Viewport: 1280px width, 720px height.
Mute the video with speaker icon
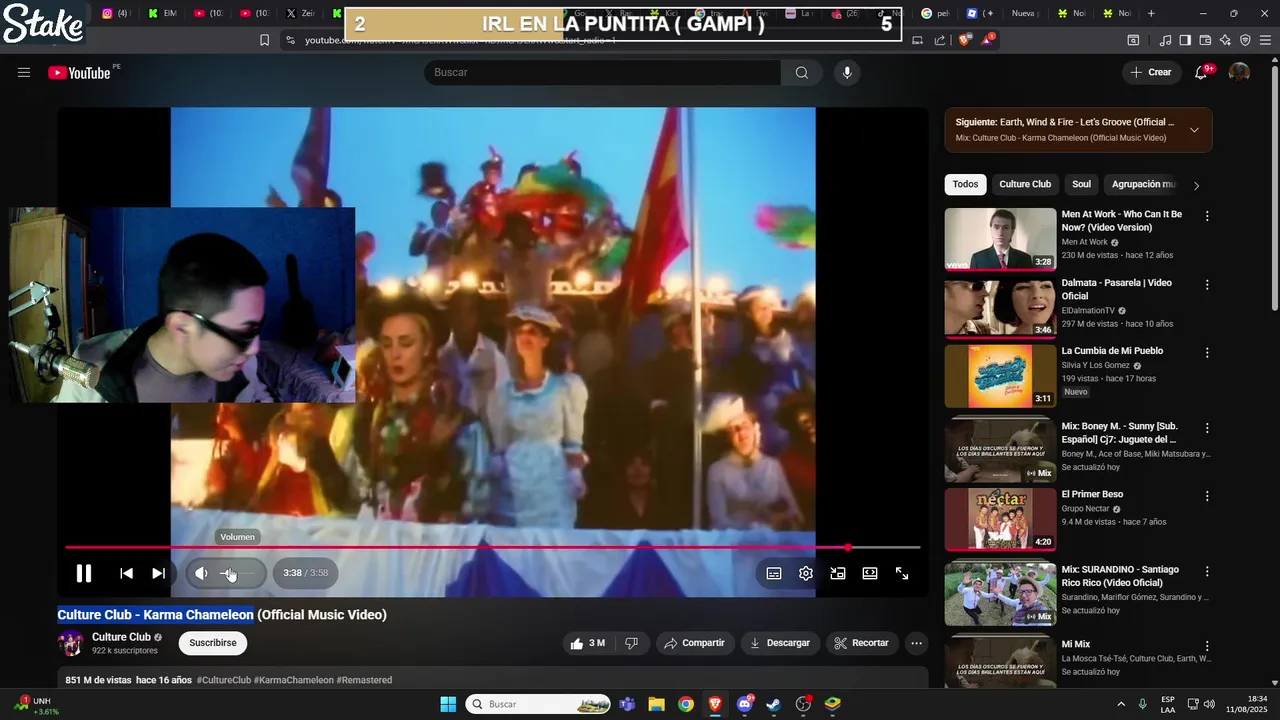(x=201, y=573)
